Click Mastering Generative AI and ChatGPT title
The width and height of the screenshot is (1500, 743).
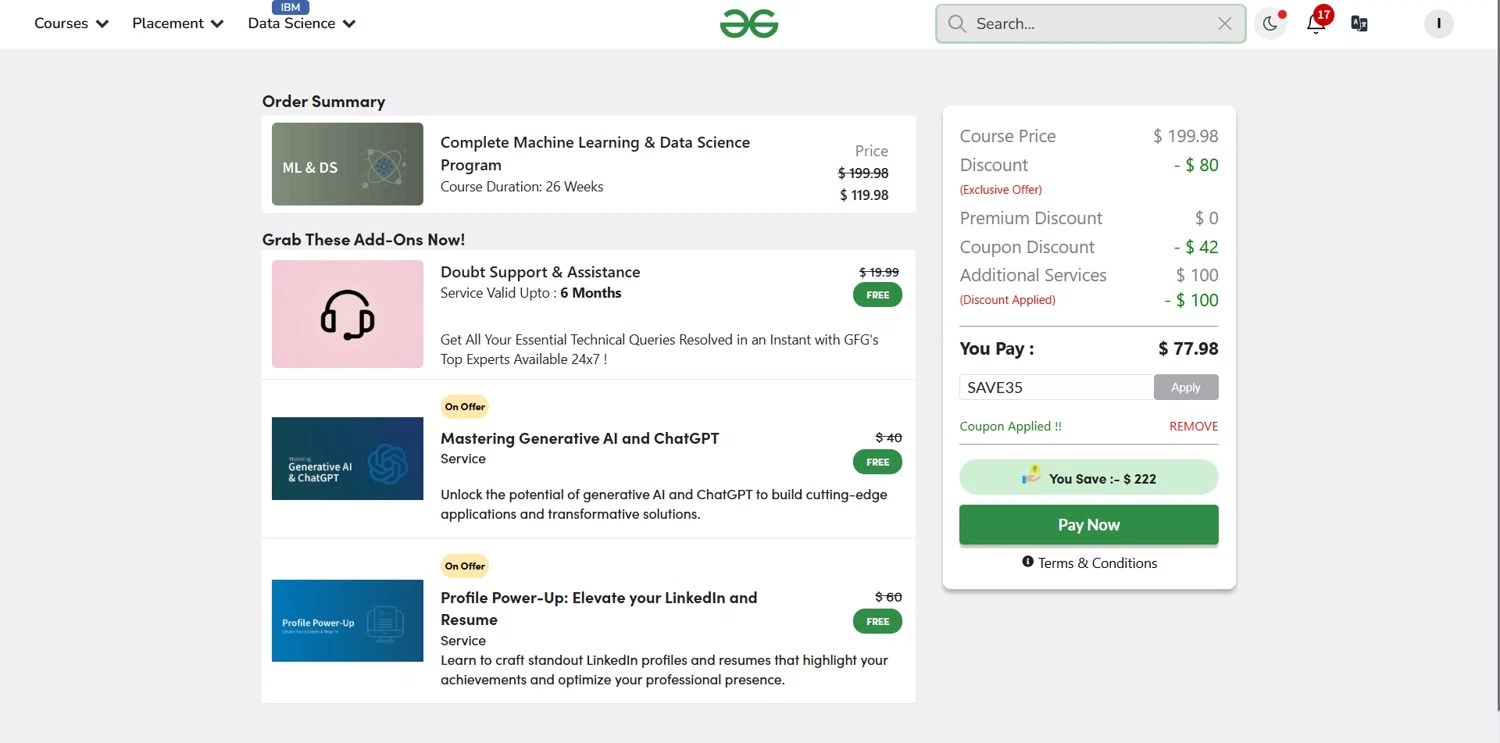pyautogui.click(x=580, y=438)
